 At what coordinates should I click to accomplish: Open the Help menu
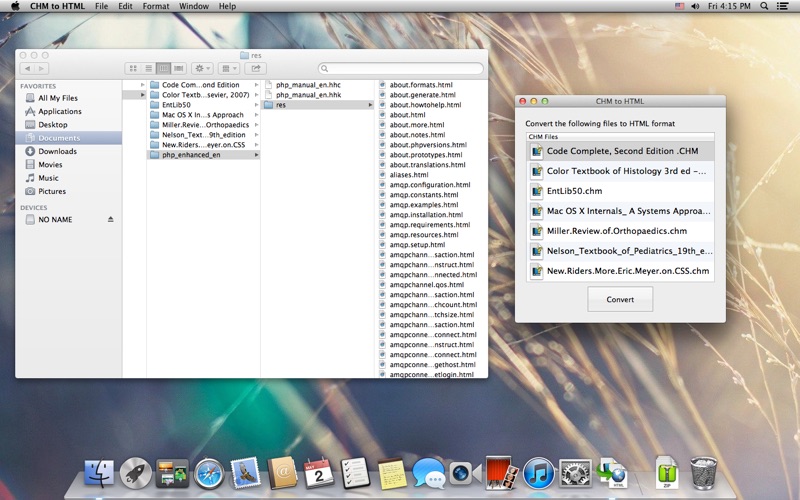pos(227,6)
